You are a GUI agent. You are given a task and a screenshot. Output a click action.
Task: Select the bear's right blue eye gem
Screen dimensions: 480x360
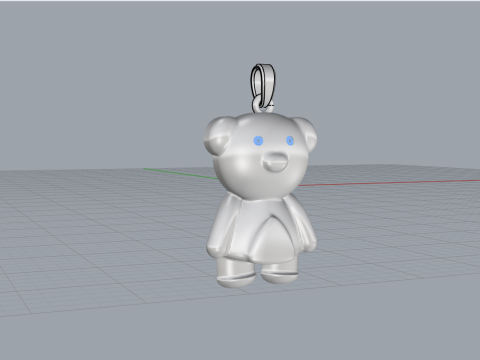pos(290,141)
